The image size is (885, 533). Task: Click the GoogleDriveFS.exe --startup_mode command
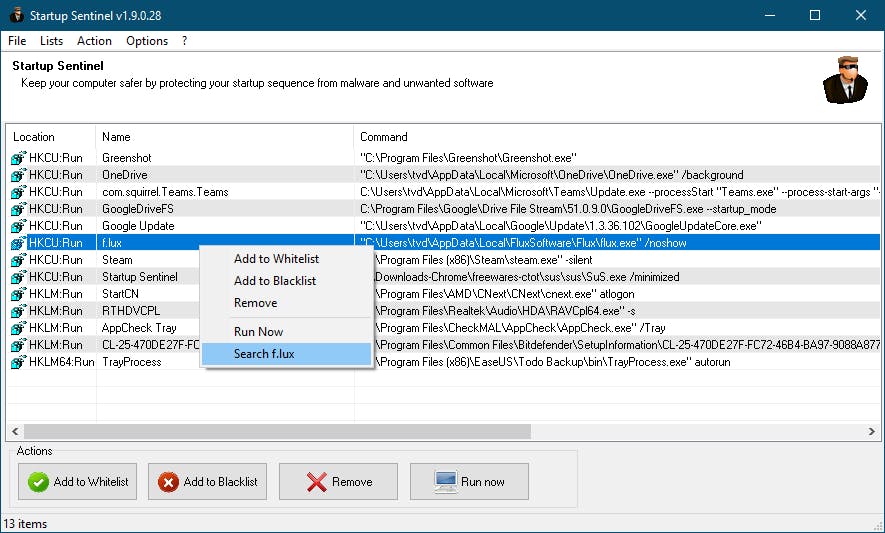click(x=568, y=209)
